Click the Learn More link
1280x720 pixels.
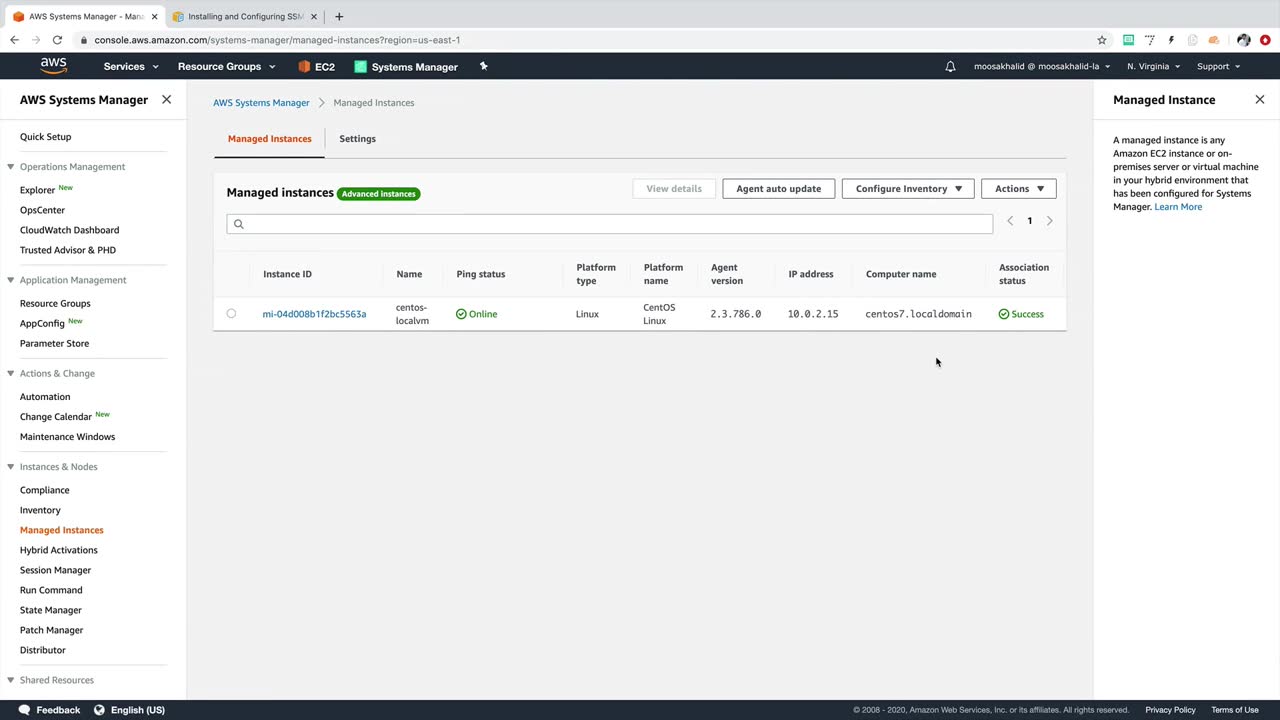click(1178, 207)
